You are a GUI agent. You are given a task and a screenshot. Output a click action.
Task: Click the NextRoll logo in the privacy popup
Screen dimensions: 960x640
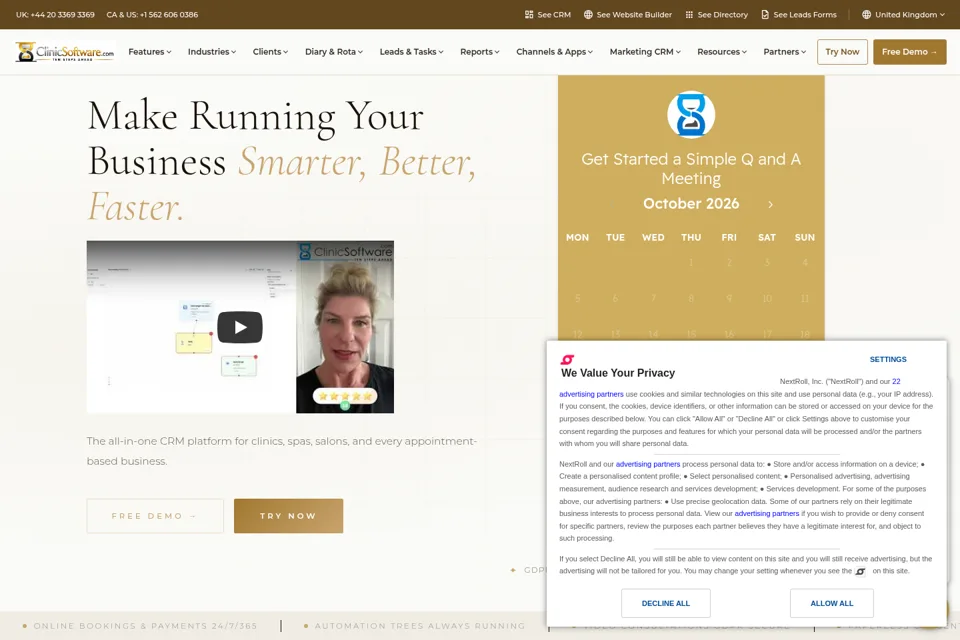click(x=568, y=360)
